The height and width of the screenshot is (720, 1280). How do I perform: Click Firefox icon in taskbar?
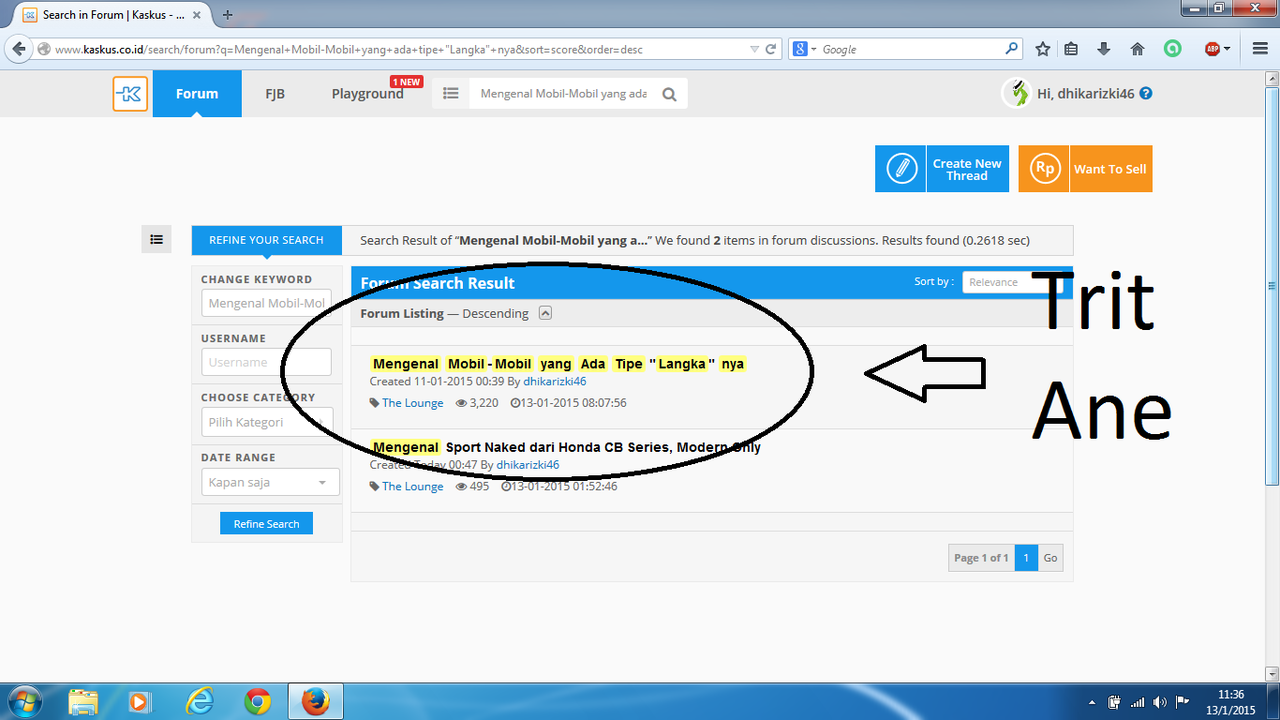coord(315,702)
